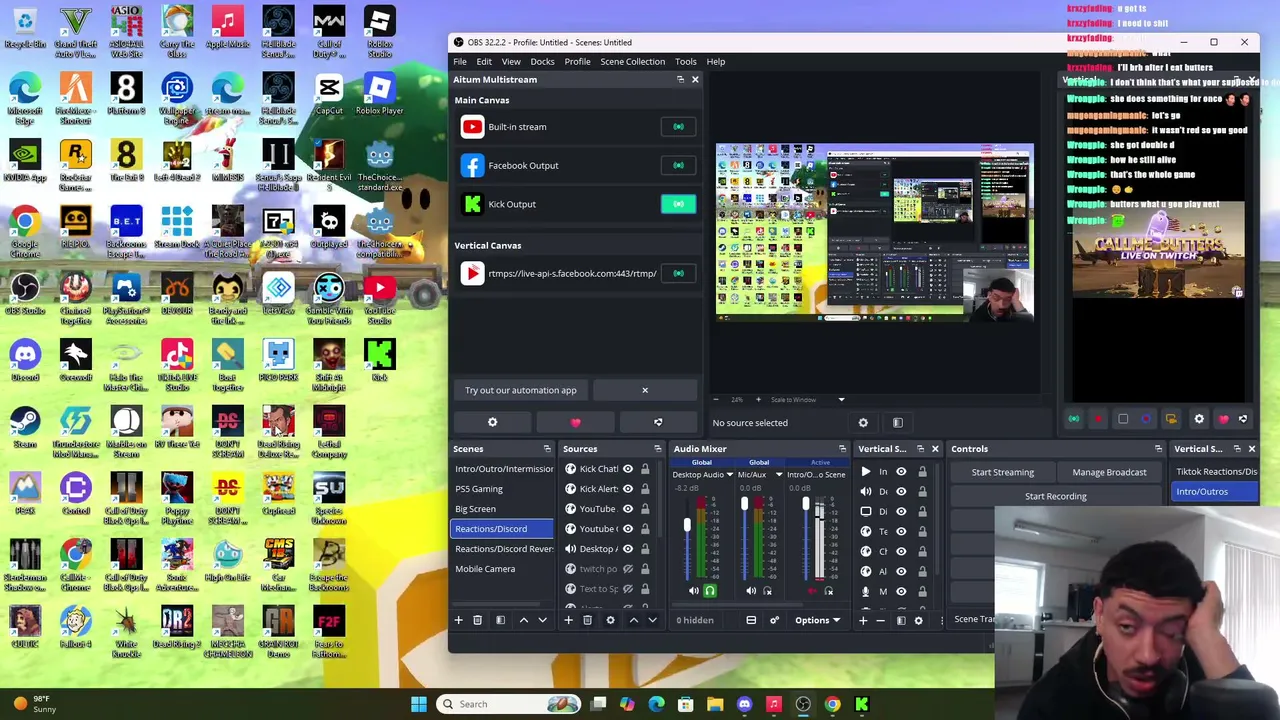Viewport: 1280px width, 720px height.
Task: Click Manage Broadcast button
Action: pyautogui.click(x=1109, y=472)
